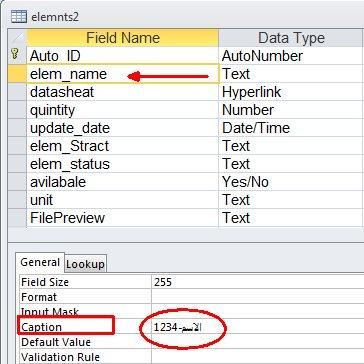Screen dimensions: 364x364
Task: Click the elemnts2 table icon
Action: tap(19, 16)
